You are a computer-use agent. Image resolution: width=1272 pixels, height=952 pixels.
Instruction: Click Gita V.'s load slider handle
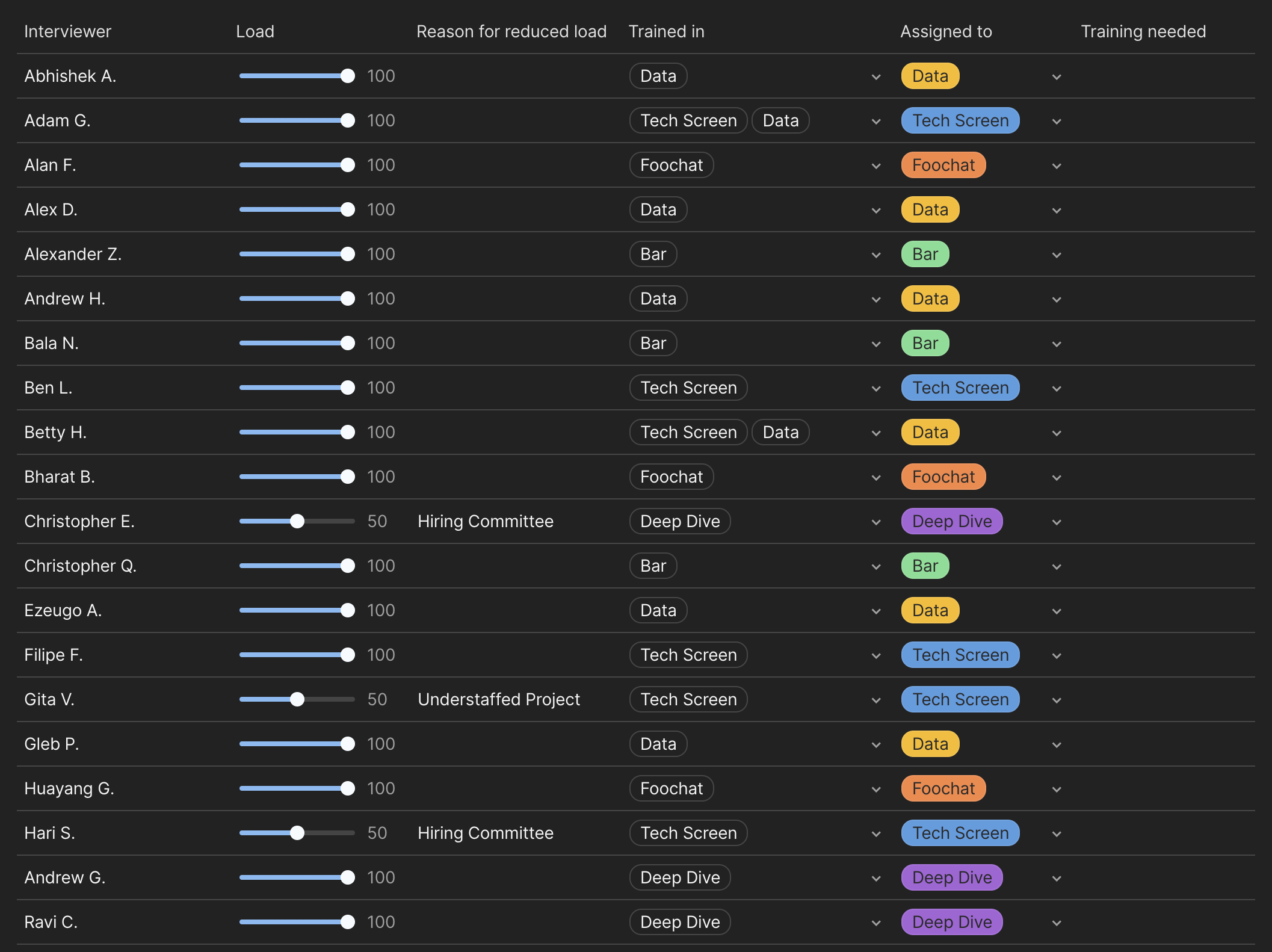[297, 699]
